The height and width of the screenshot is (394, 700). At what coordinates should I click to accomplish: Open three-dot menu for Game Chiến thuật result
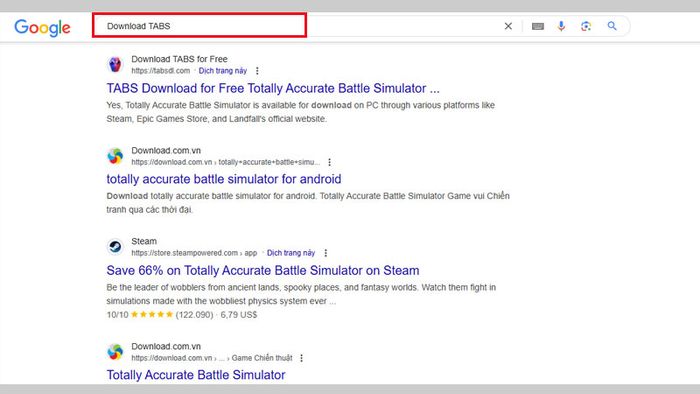(302, 358)
